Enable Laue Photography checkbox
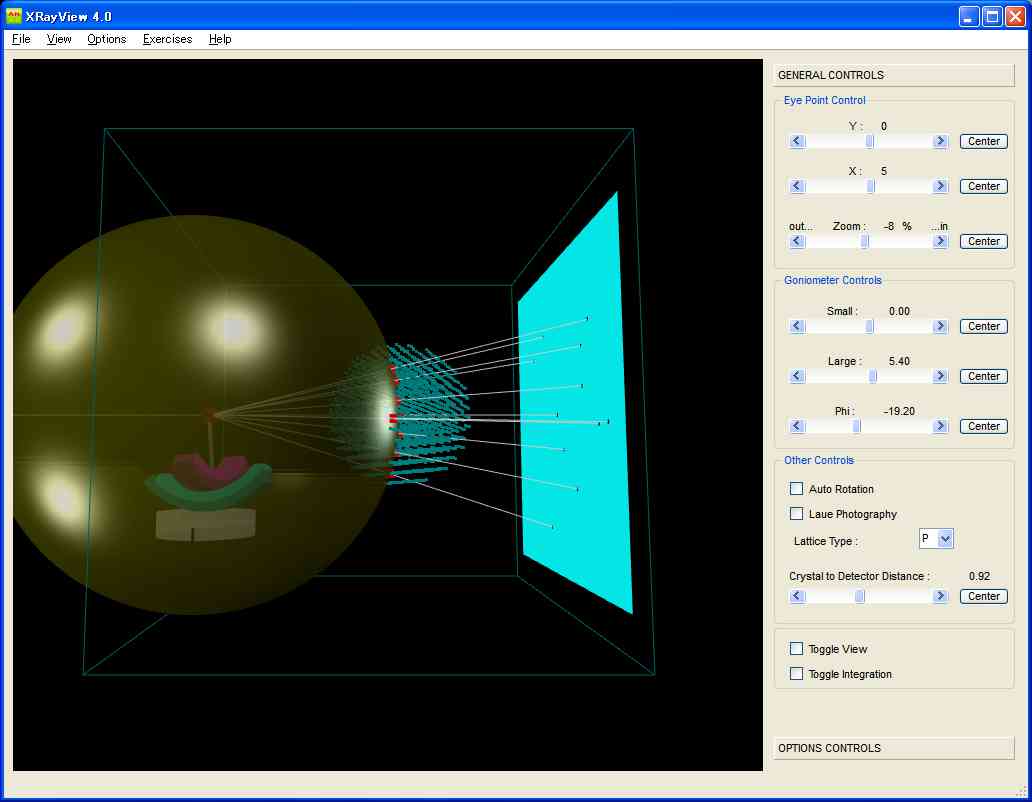This screenshot has width=1032, height=802. pyautogui.click(x=797, y=514)
